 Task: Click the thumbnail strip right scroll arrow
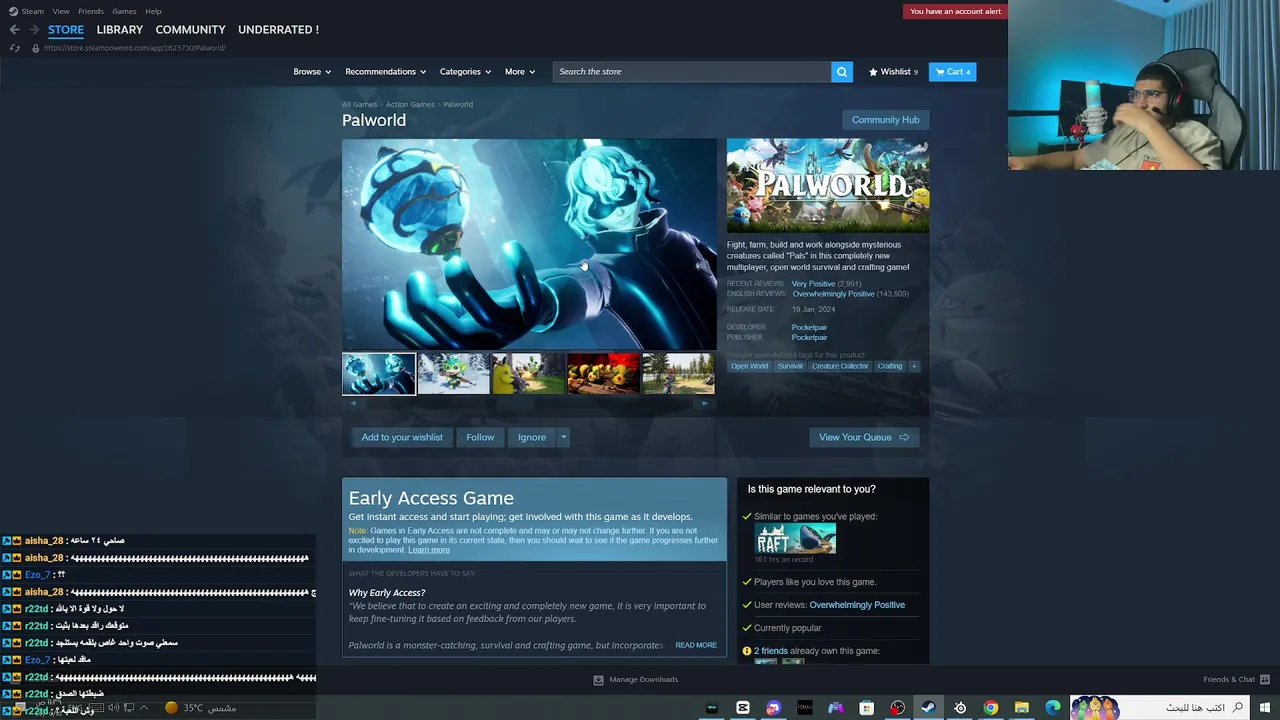click(x=705, y=403)
